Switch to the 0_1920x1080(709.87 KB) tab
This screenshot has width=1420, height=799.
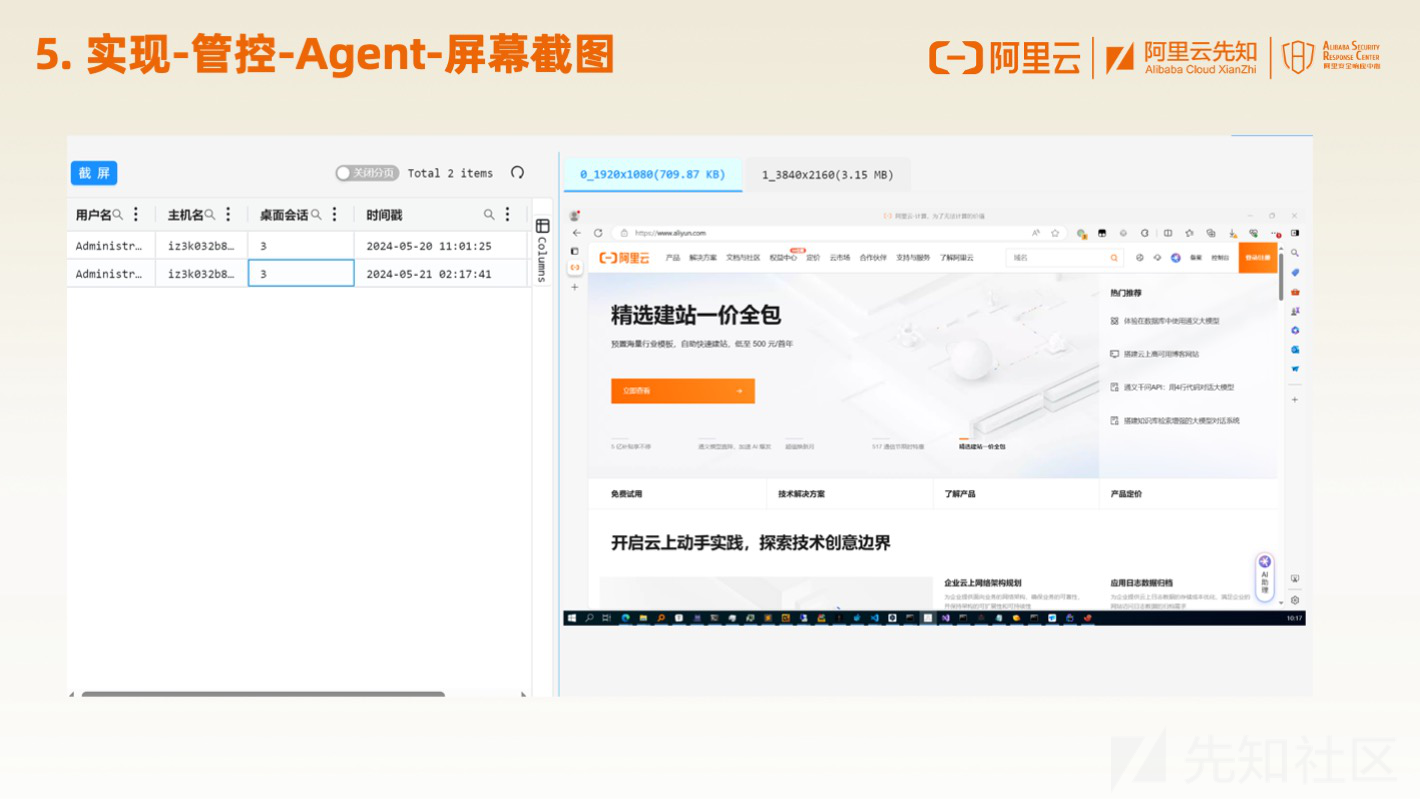(653, 174)
